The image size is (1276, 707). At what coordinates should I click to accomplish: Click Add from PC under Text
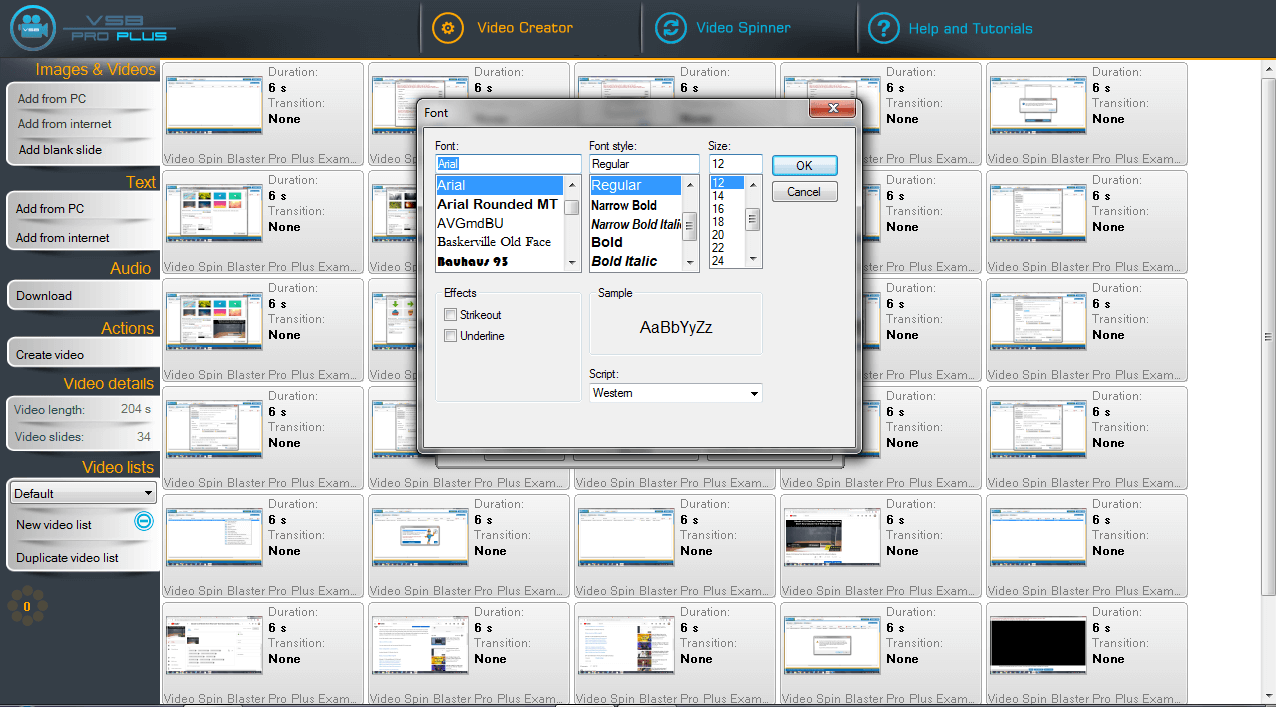coord(50,209)
